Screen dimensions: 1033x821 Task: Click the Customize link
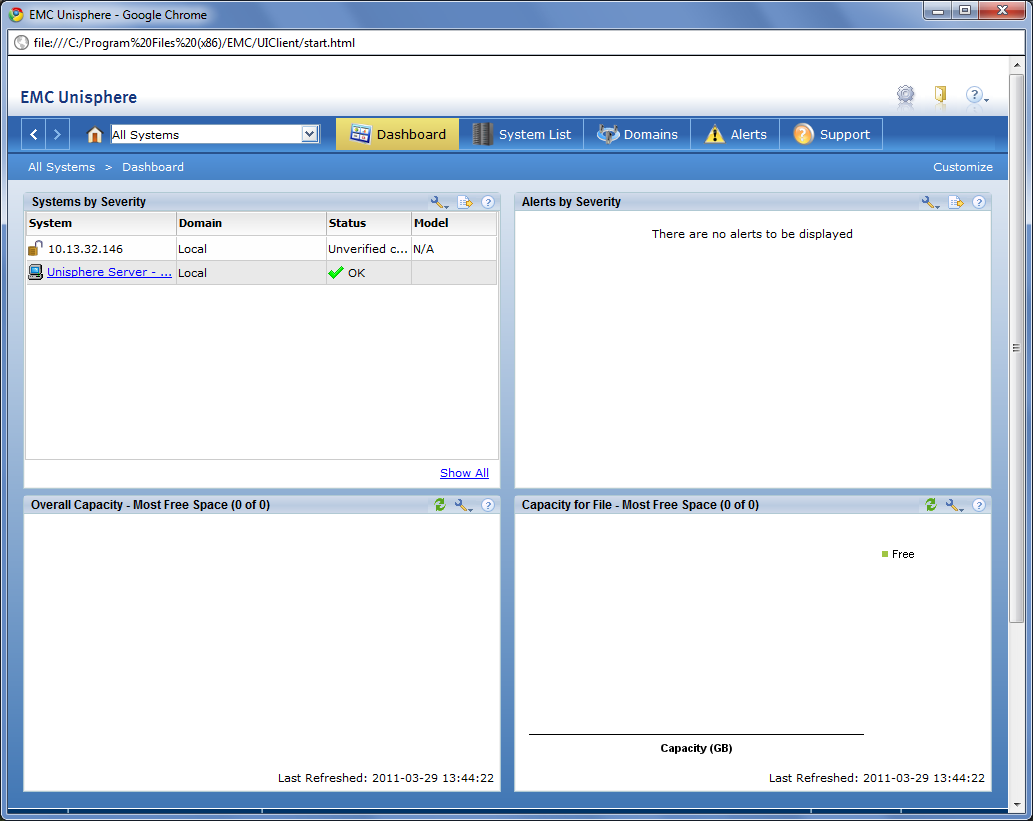963,167
